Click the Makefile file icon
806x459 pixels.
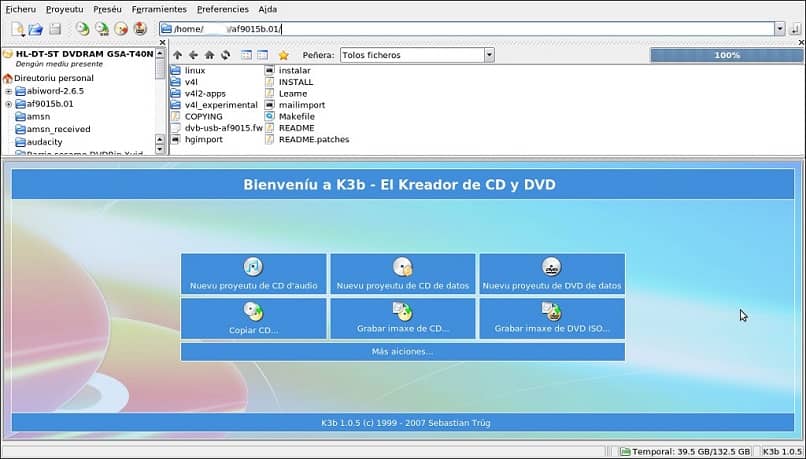[x=270, y=117]
